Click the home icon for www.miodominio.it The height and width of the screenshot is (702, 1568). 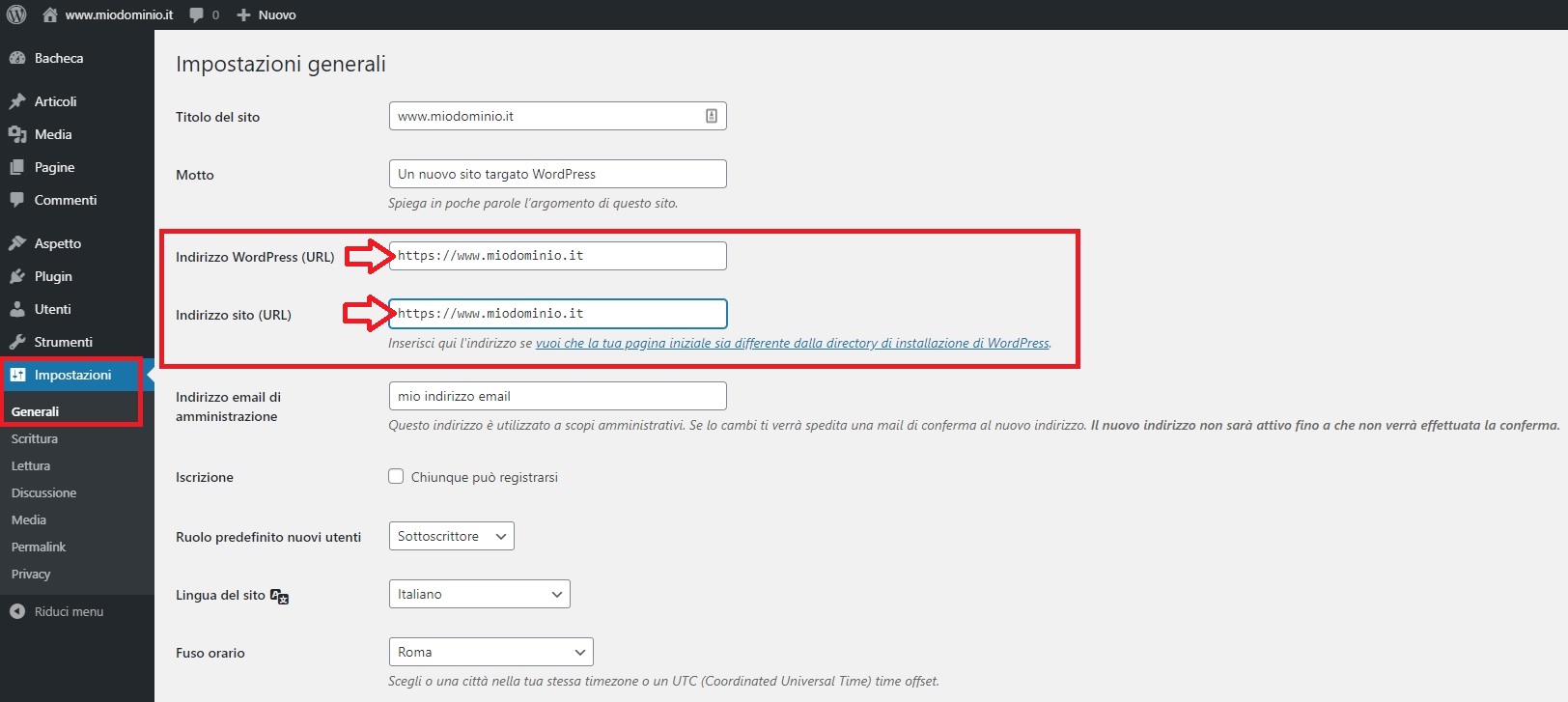50,14
